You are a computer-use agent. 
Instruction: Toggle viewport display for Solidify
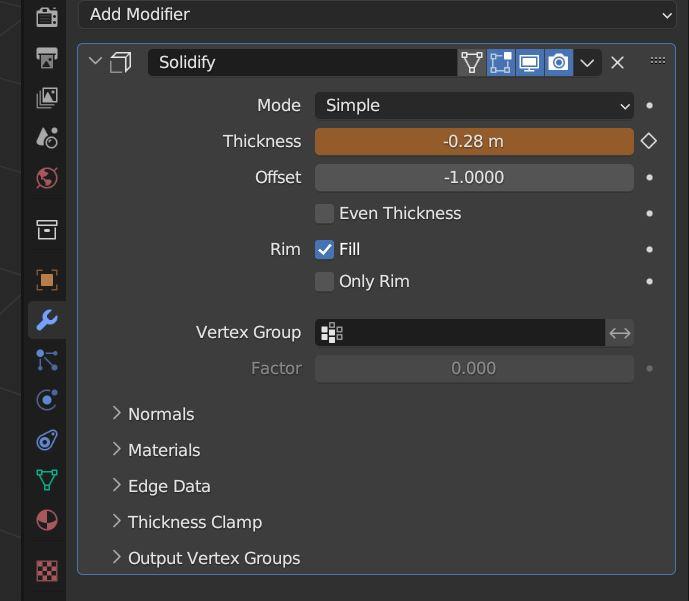[x=529, y=62]
